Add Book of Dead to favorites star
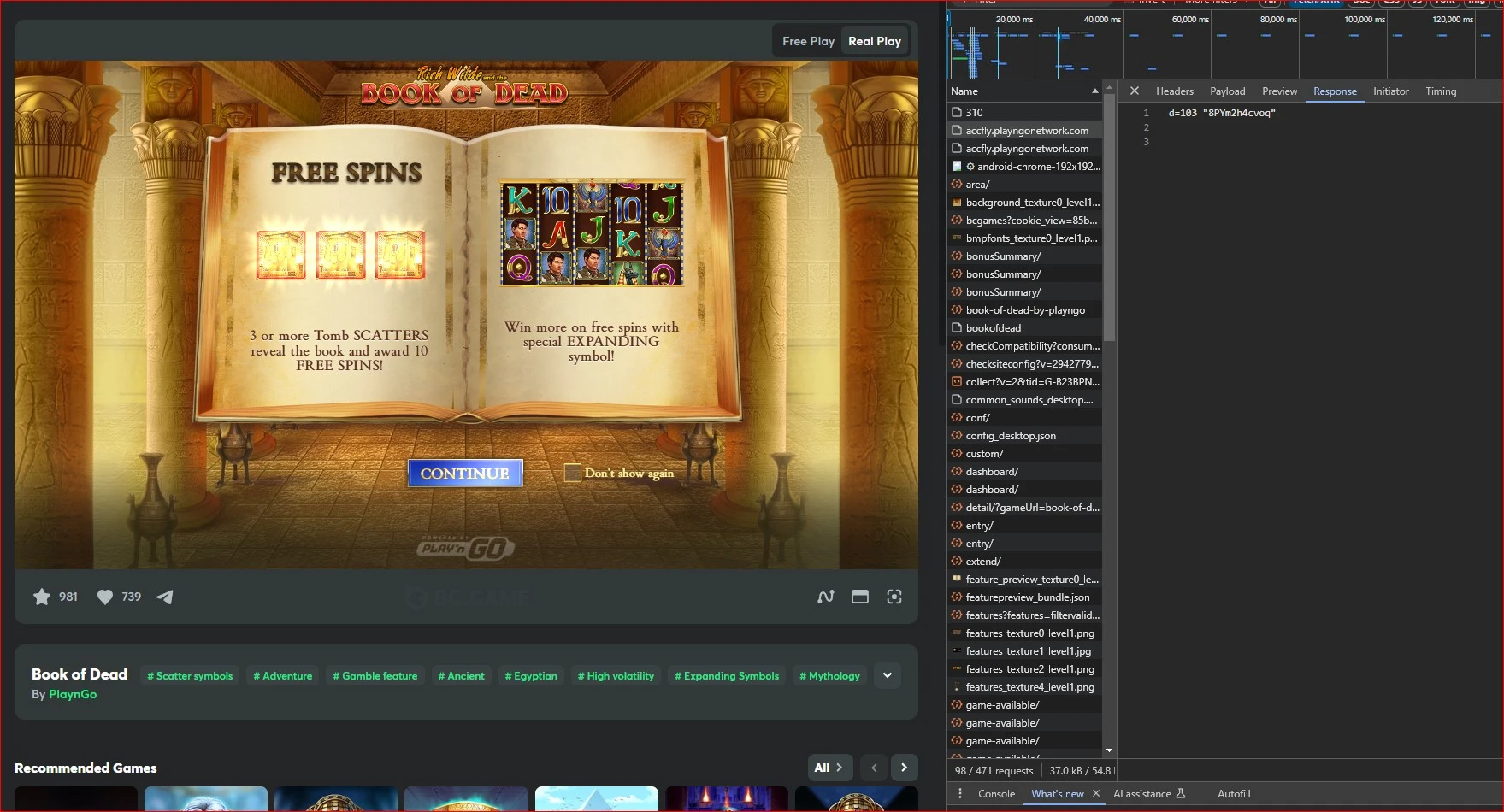Screen dimensions: 1504x812 [41, 597]
